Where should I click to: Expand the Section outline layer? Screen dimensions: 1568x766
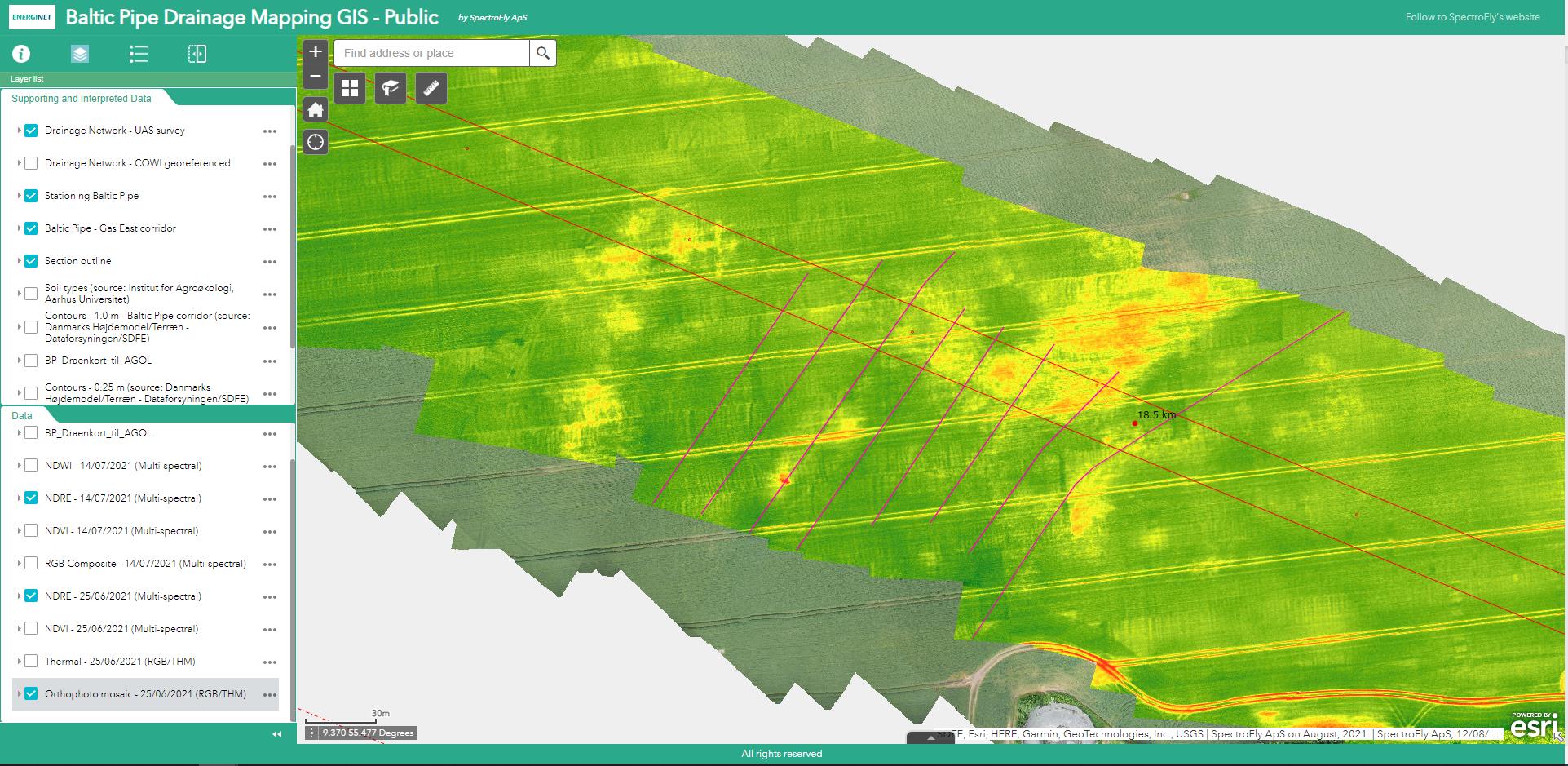pyautogui.click(x=19, y=261)
